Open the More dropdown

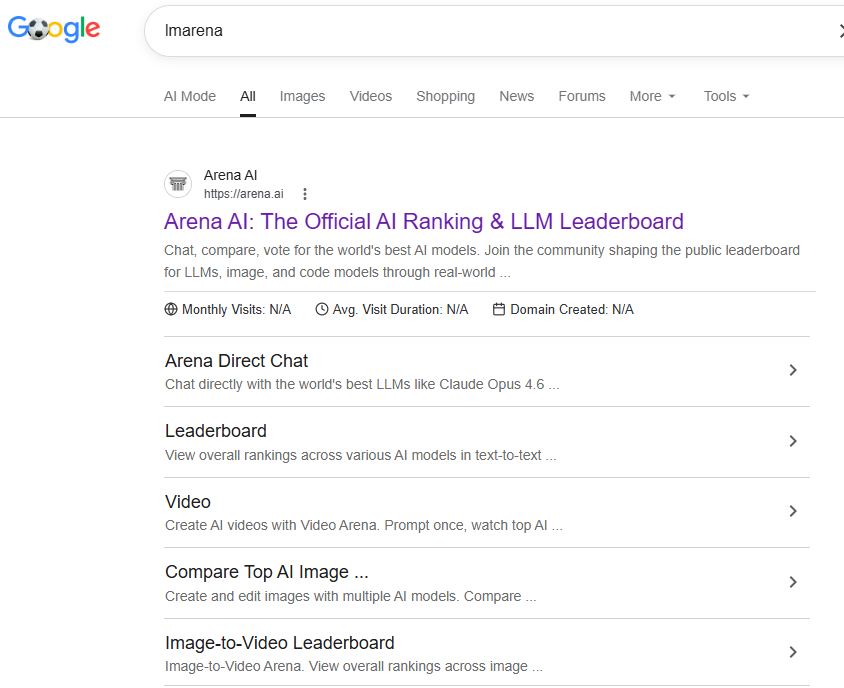652,96
